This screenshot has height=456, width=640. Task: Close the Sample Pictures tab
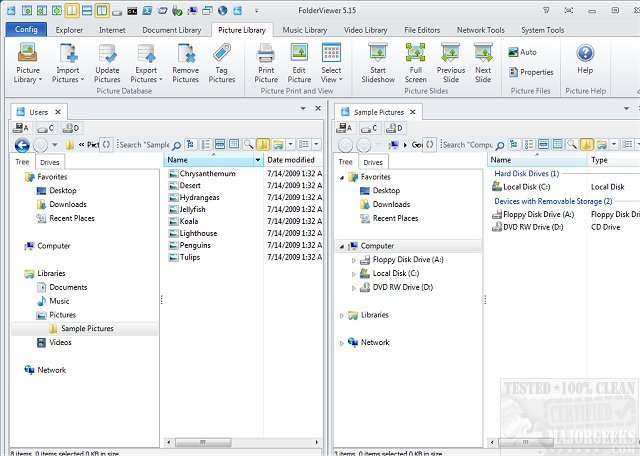click(413, 112)
